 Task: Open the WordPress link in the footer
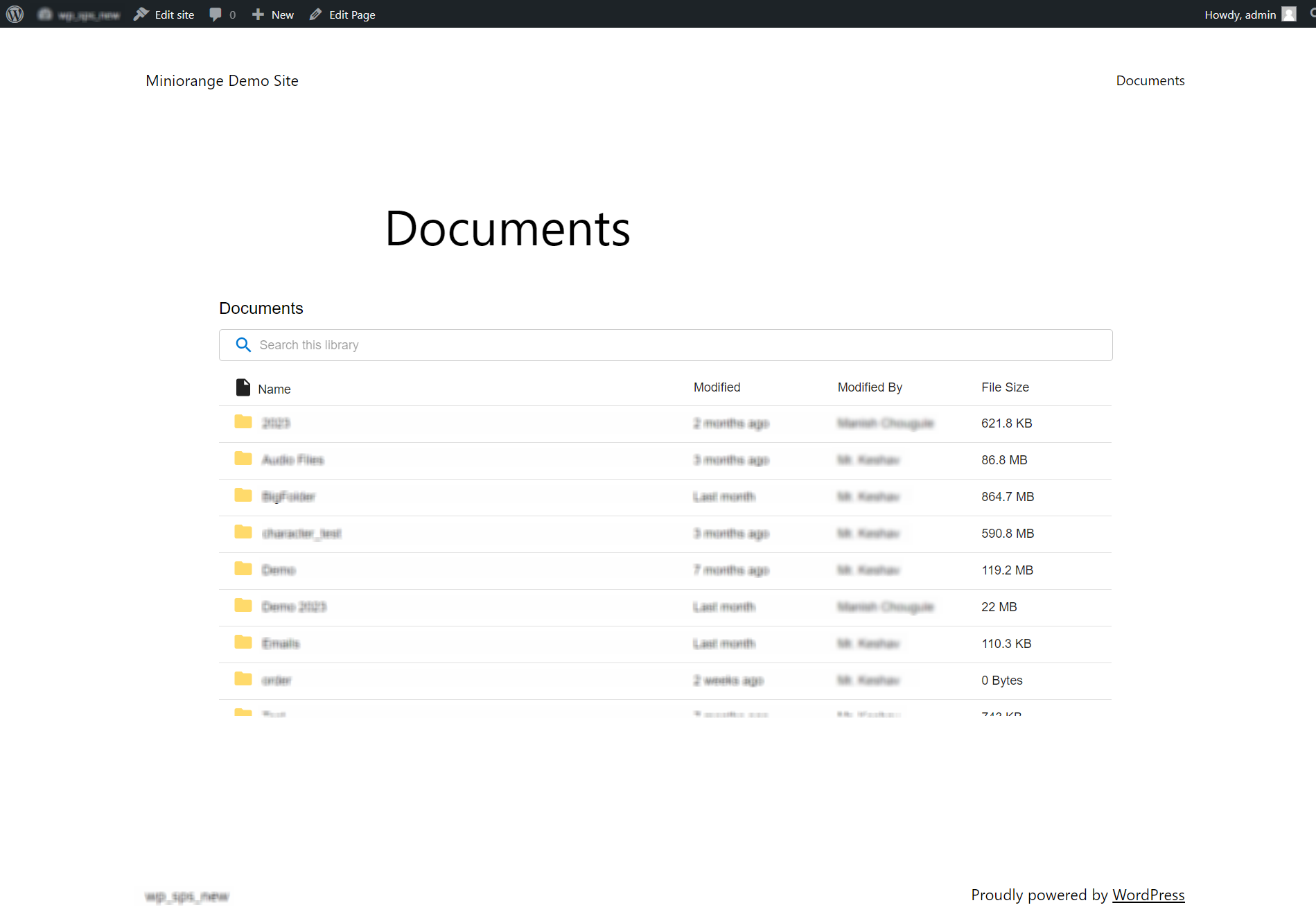1148,895
